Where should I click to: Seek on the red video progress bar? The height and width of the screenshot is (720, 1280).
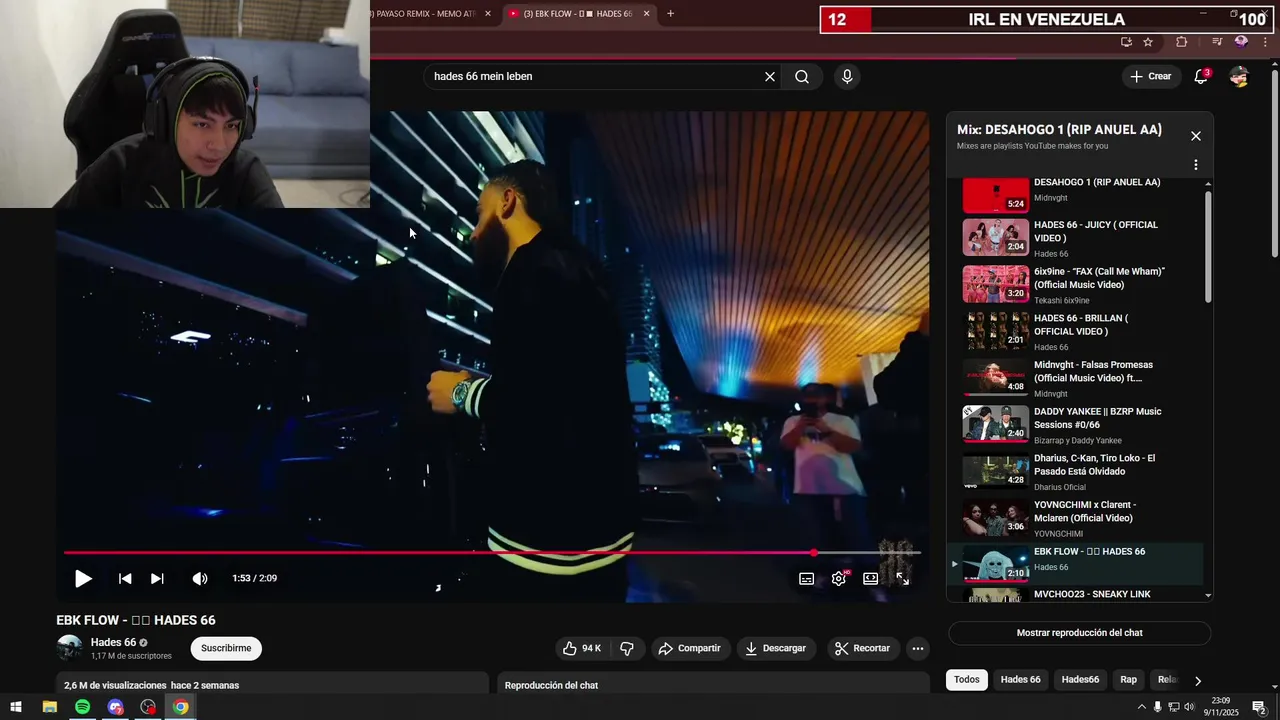492,552
